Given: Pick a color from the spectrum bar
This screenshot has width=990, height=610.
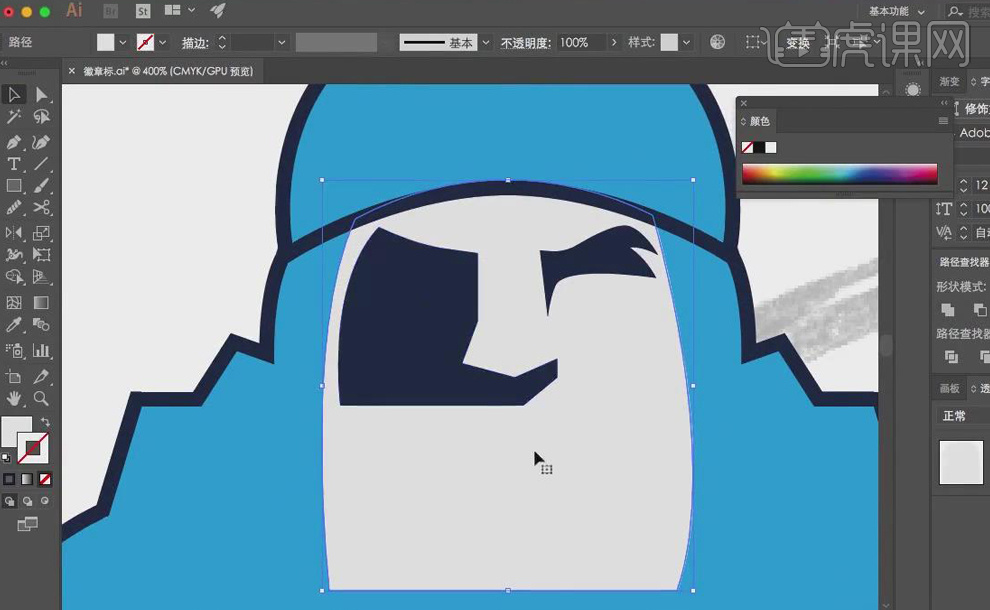Looking at the screenshot, I should tap(839, 174).
